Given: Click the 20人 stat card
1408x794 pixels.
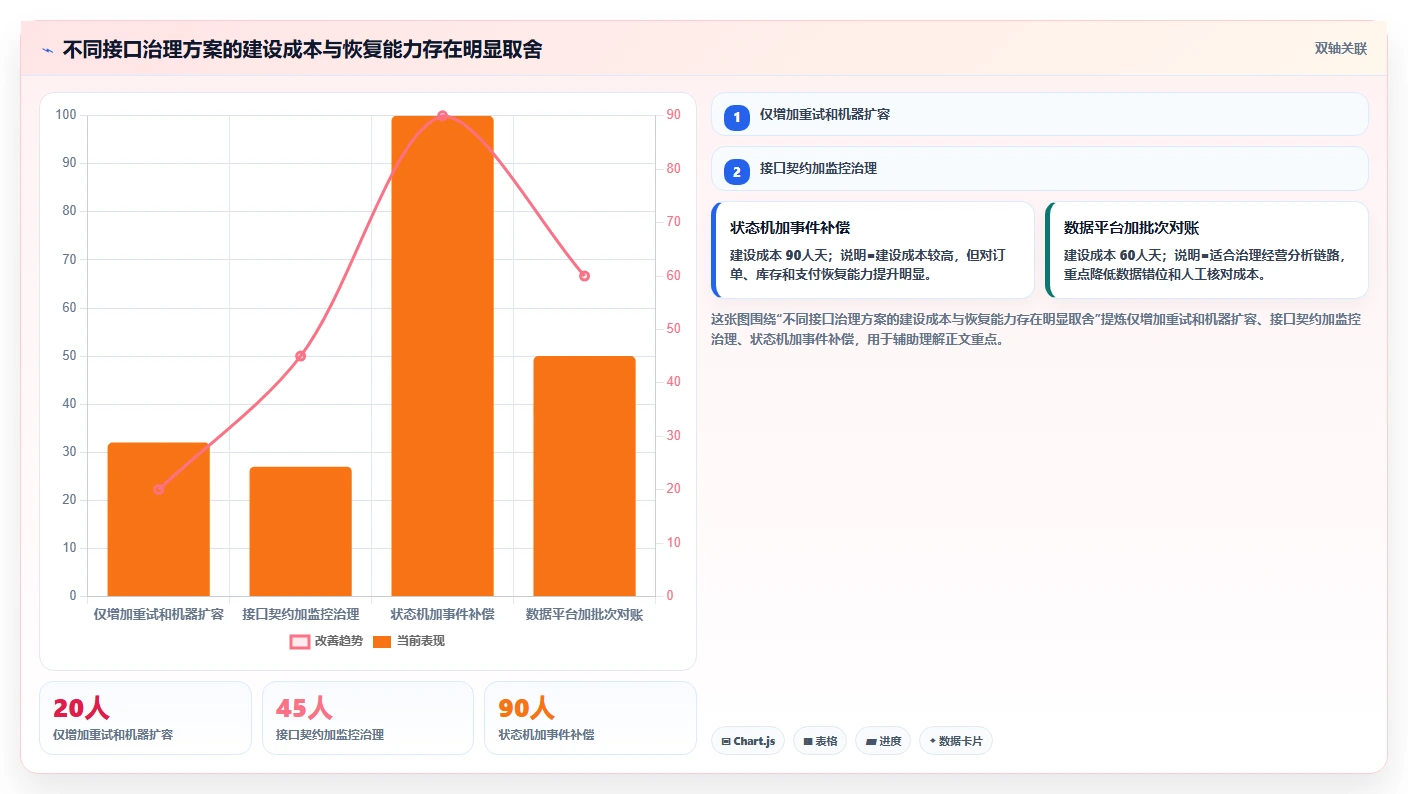Looking at the screenshot, I should tap(145, 718).
